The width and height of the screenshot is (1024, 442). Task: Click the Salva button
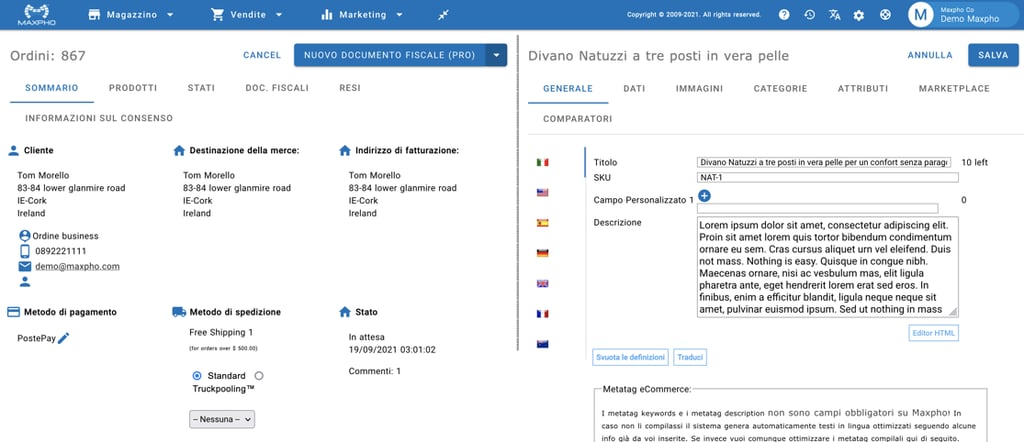click(x=993, y=55)
